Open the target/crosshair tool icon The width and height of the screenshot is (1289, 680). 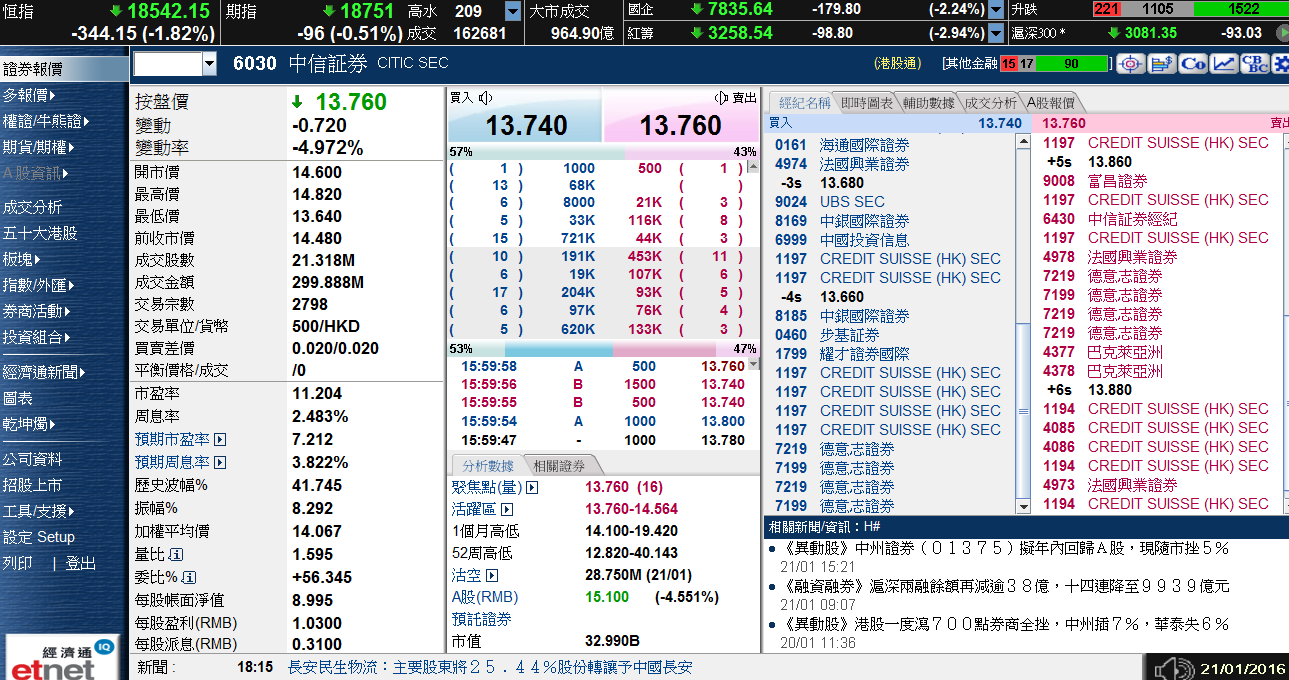1131,64
